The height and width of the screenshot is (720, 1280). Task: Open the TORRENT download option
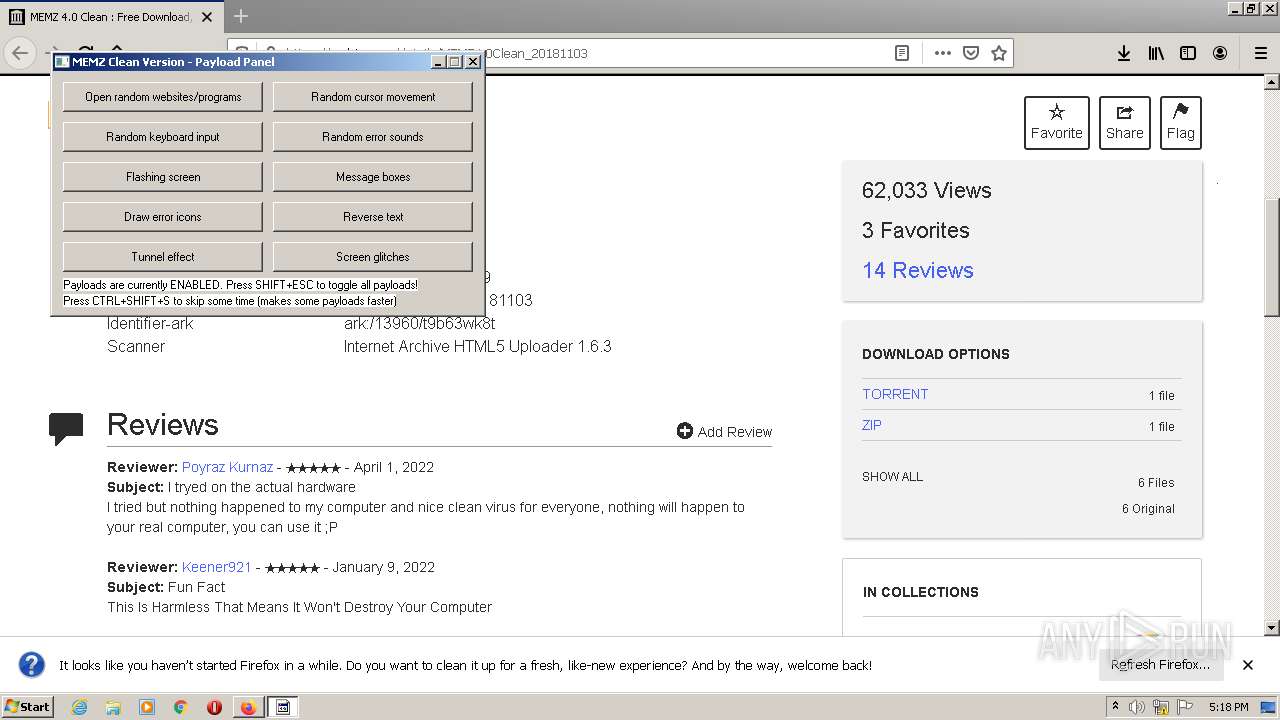click(x=895, y=394)
